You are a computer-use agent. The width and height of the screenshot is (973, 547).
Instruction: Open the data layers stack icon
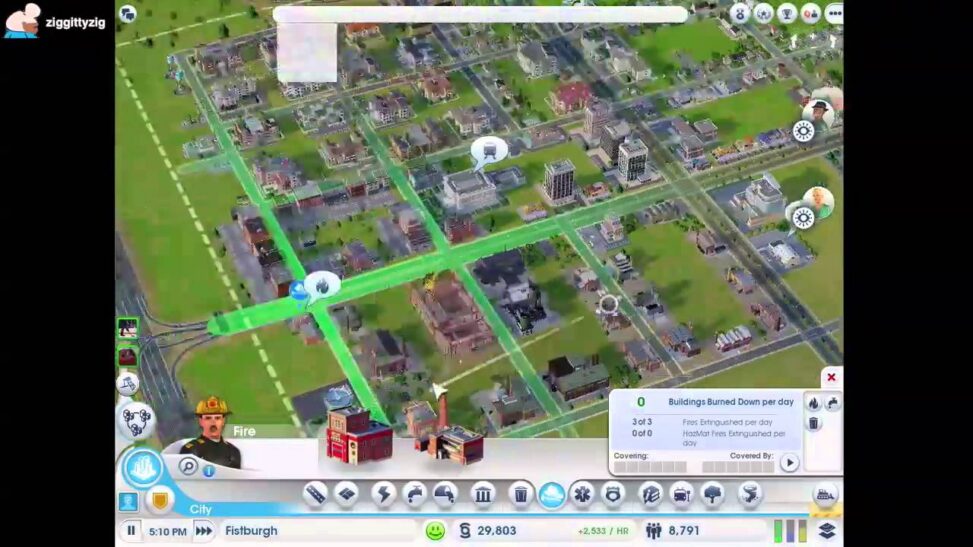click(x=827, y=531)
